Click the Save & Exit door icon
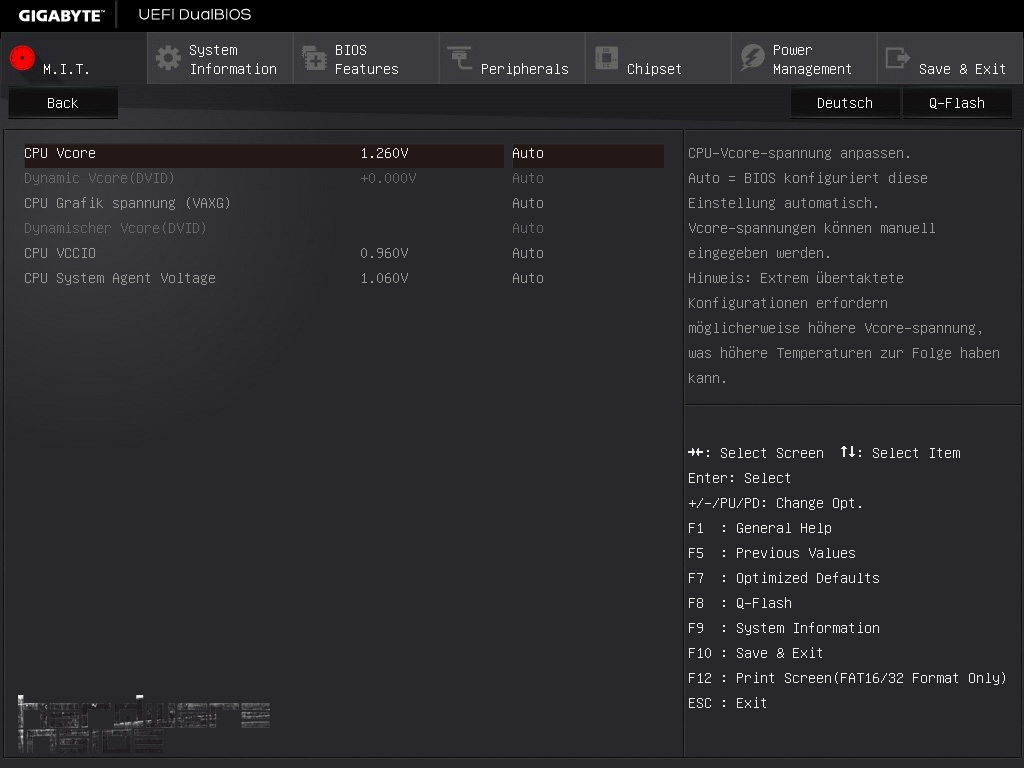 [x=897, y=58]
